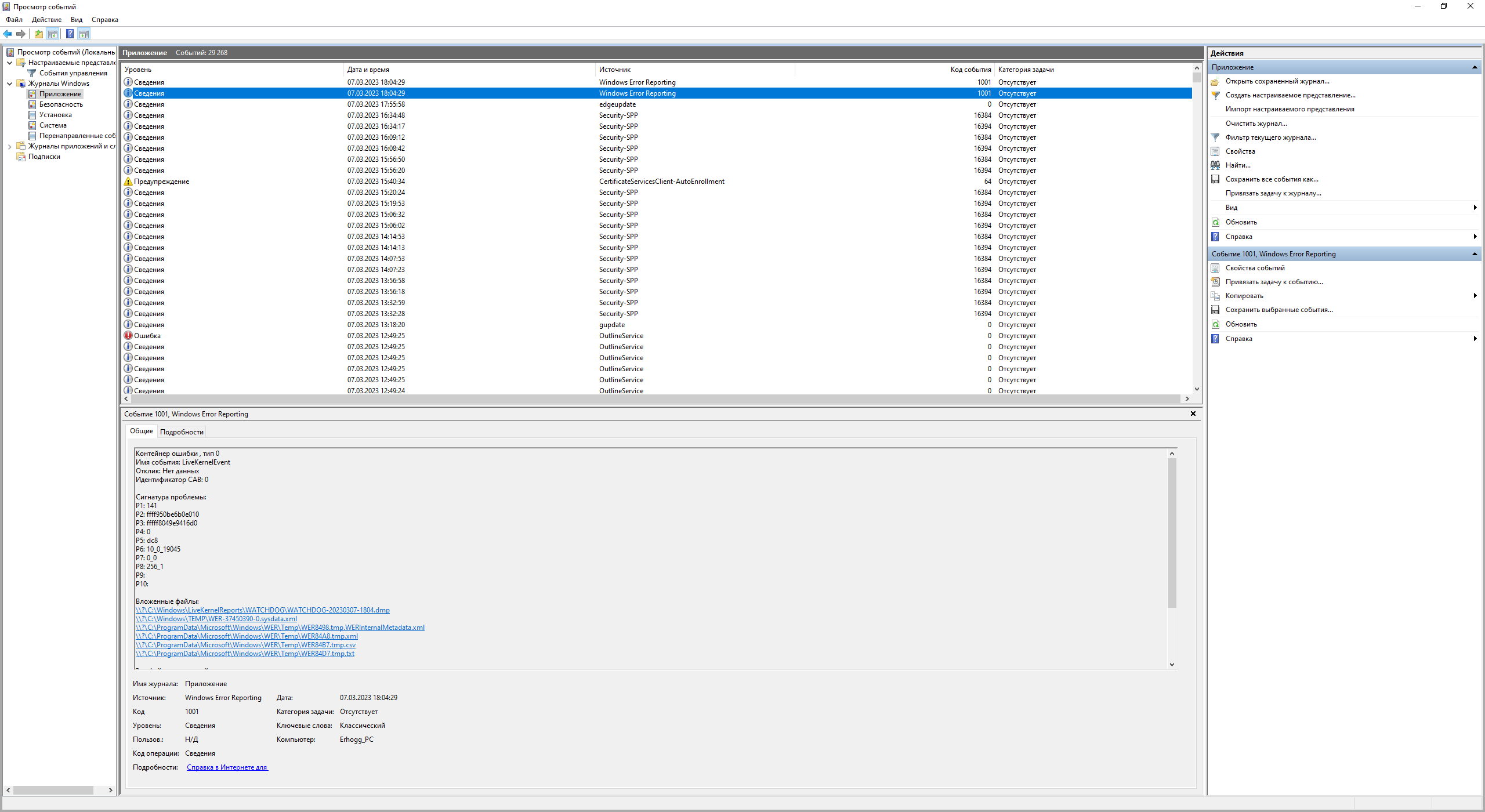The width and height of the screenshot is (1485, 812).
Task: Switch to the Подробности tab
Action: pos(182,432)
